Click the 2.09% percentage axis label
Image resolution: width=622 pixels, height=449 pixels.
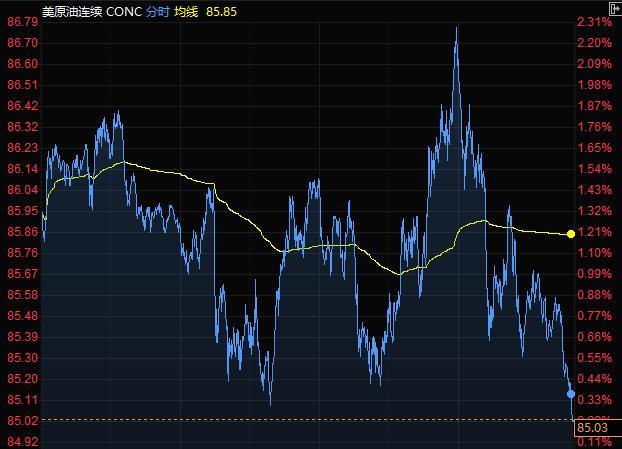point(594,64)
